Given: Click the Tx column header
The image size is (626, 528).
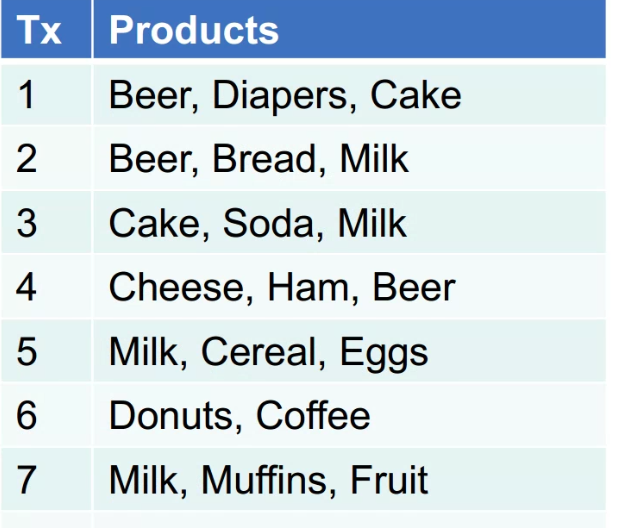Looking at the screenshot, I should (x=41, y=30).
